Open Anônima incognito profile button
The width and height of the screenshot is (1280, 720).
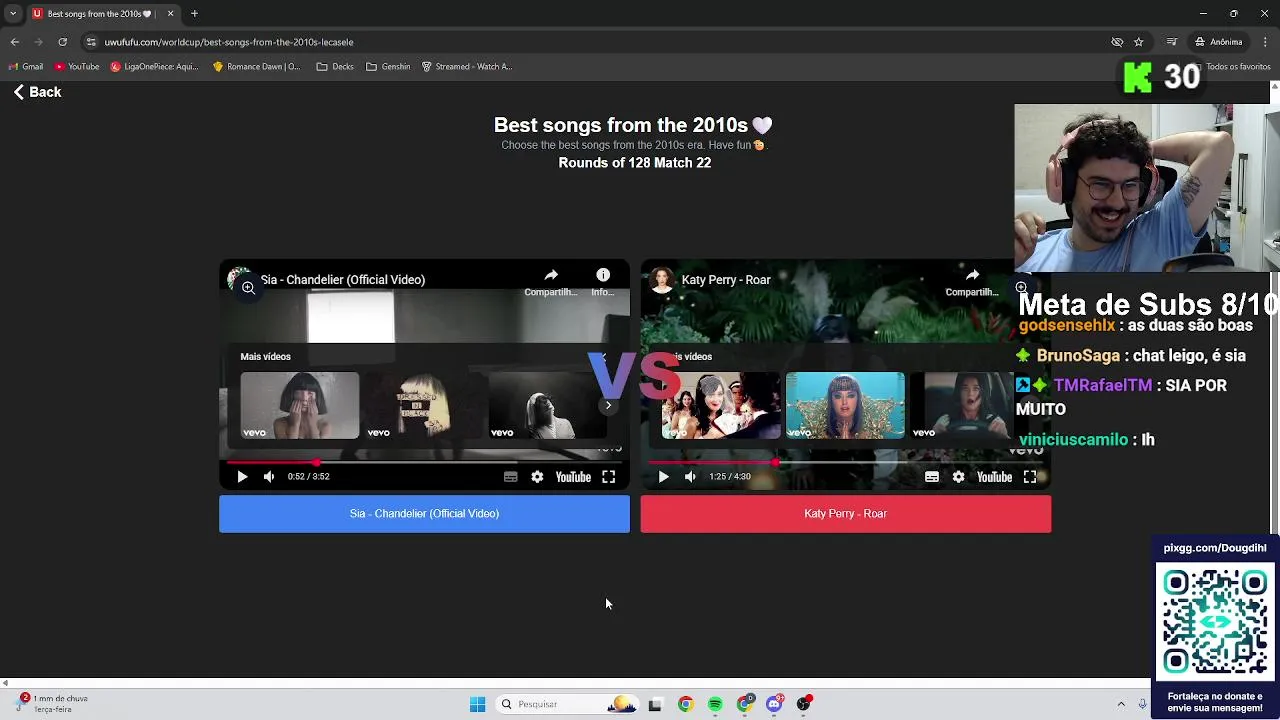(1219, 42)
